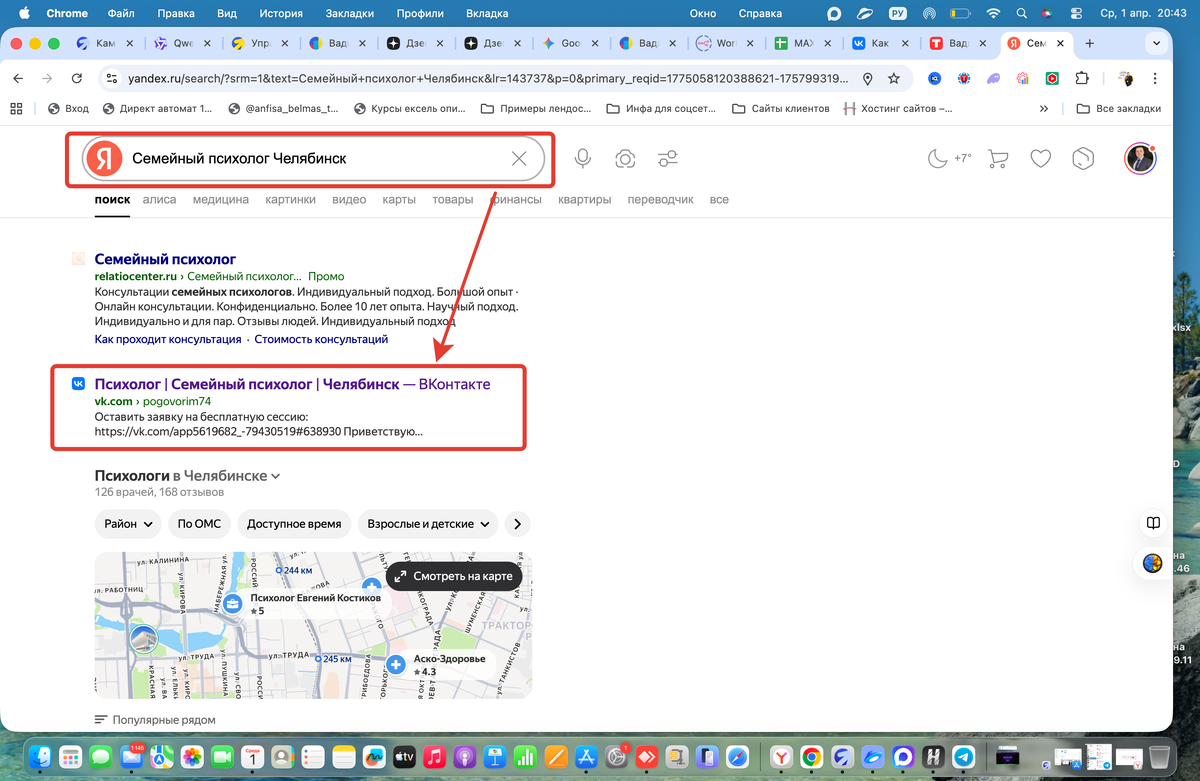Switch to the Goo browser tab
Screen dimensions: 1200x781
(570, 44)
